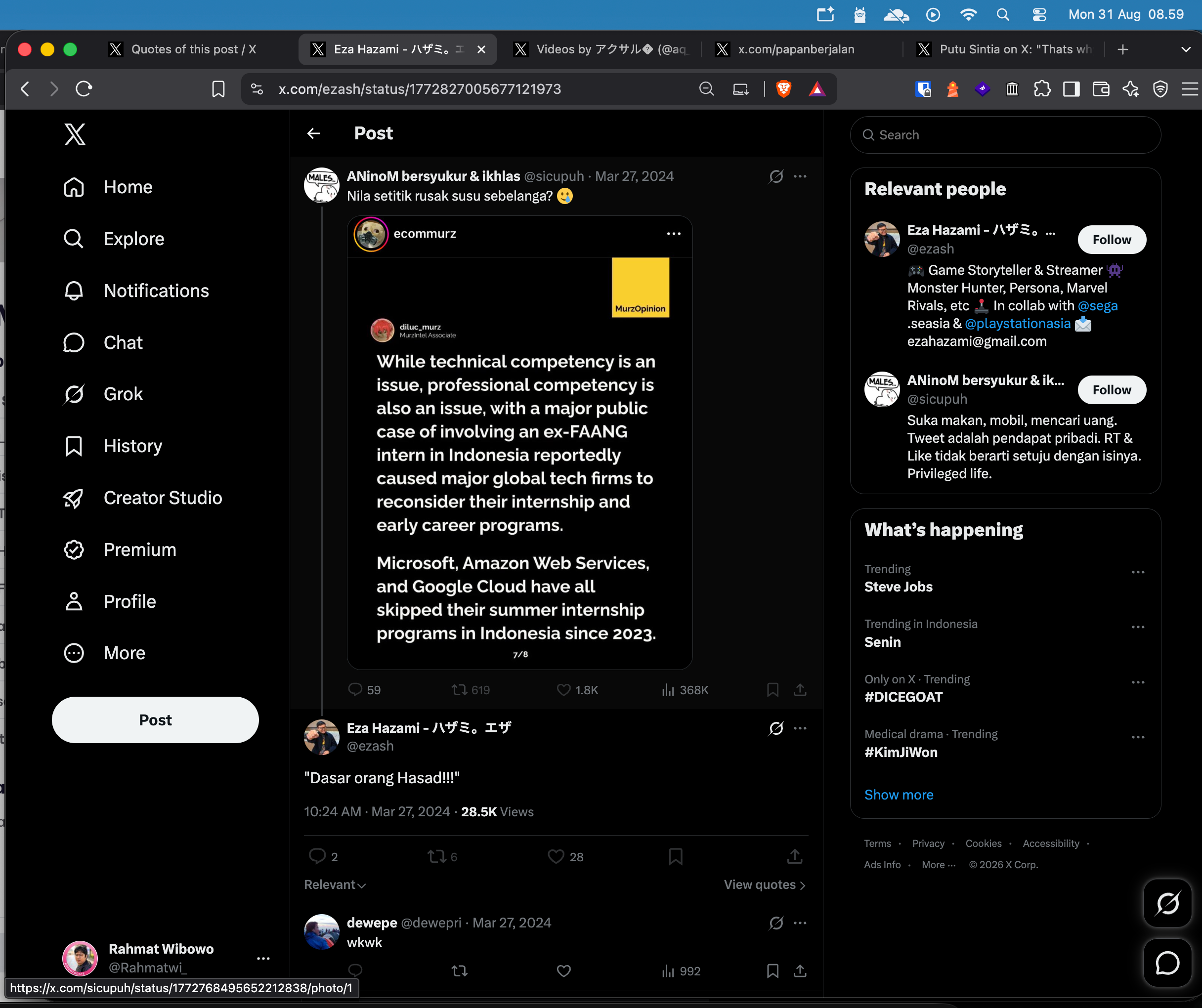The height and width of the screenshot is (1008, 1202).
Task: Bookmark dewepe's reply
Action: click(x=773, y=971)
